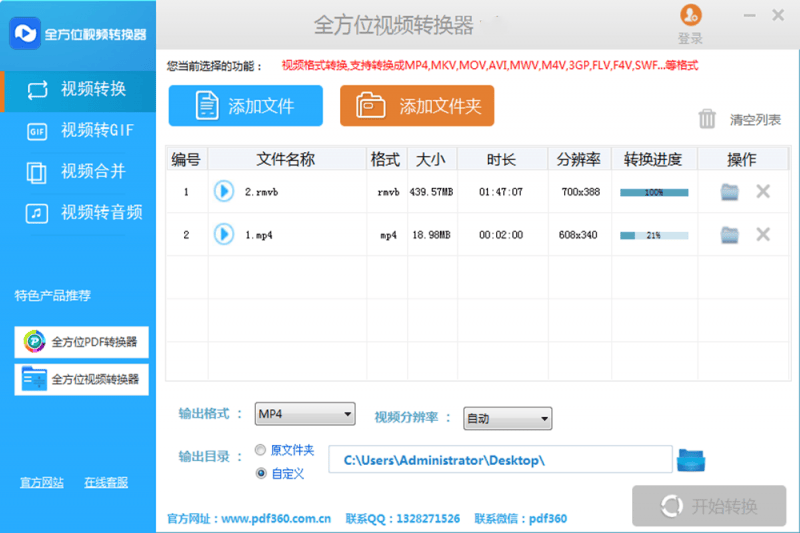The width and height of the screenshot is (800, 533).
Task: Click the 添加文件夹 button
Action: [417, 106]
